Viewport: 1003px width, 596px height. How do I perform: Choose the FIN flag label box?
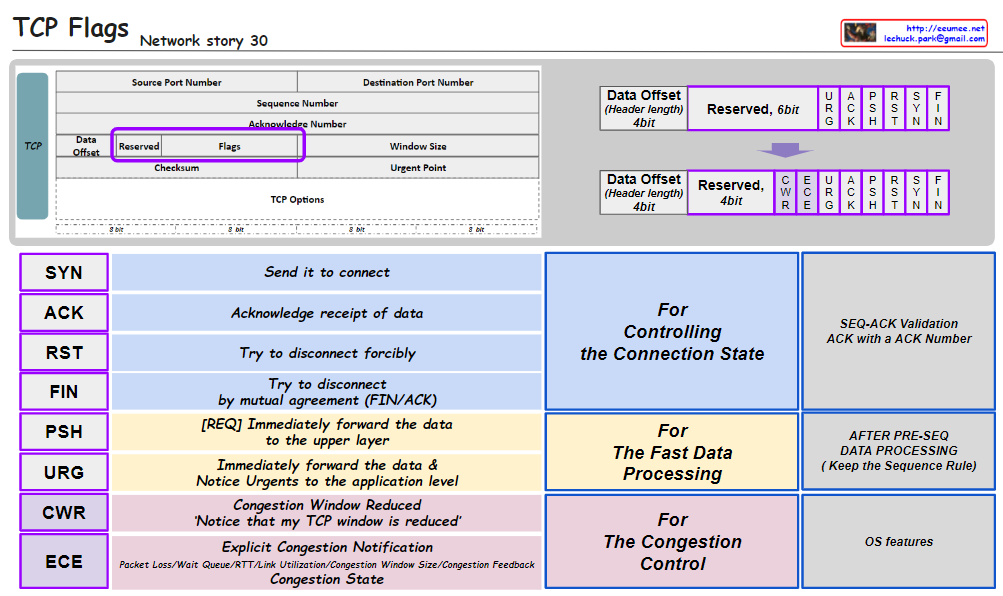64,392
